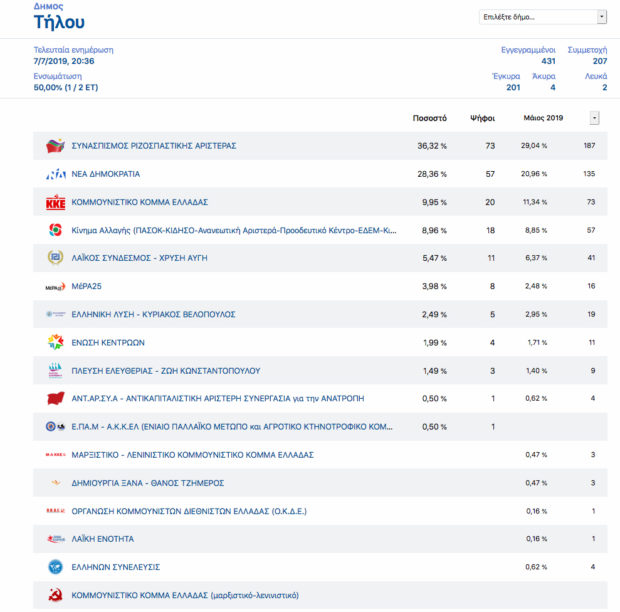Open the ΕΝΩΣΗ ΚΕΝΤΡΩΩΝ party link
This screenshot has height=612, width=620.
coord(108,342)
